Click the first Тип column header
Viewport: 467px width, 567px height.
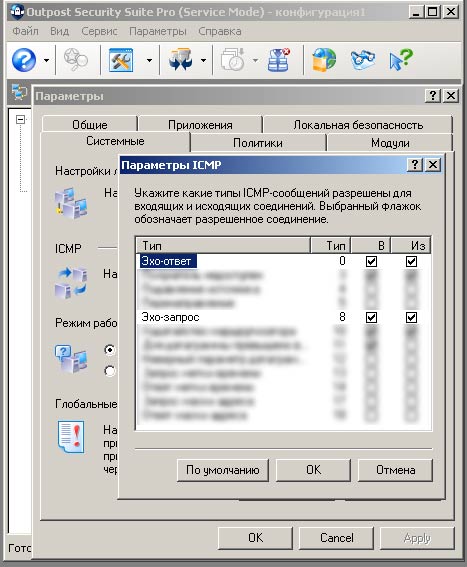click(223, 246)
